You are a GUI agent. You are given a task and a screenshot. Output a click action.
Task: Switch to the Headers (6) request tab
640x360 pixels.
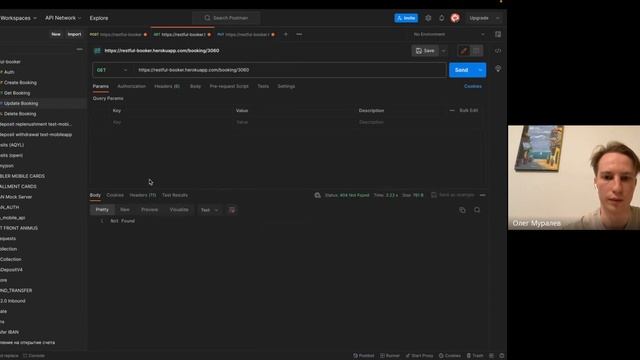(167, 86)
